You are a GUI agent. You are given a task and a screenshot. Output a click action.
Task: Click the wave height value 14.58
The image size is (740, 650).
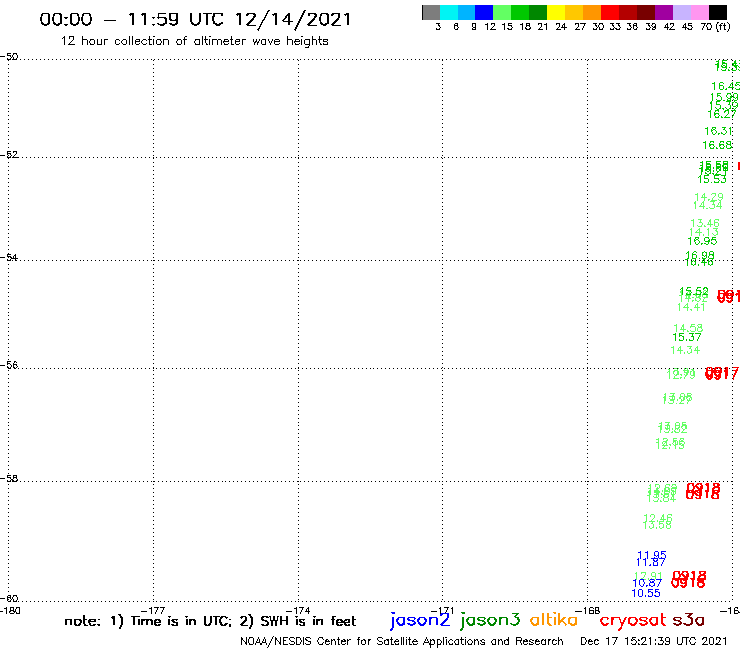tap(688, 328)
